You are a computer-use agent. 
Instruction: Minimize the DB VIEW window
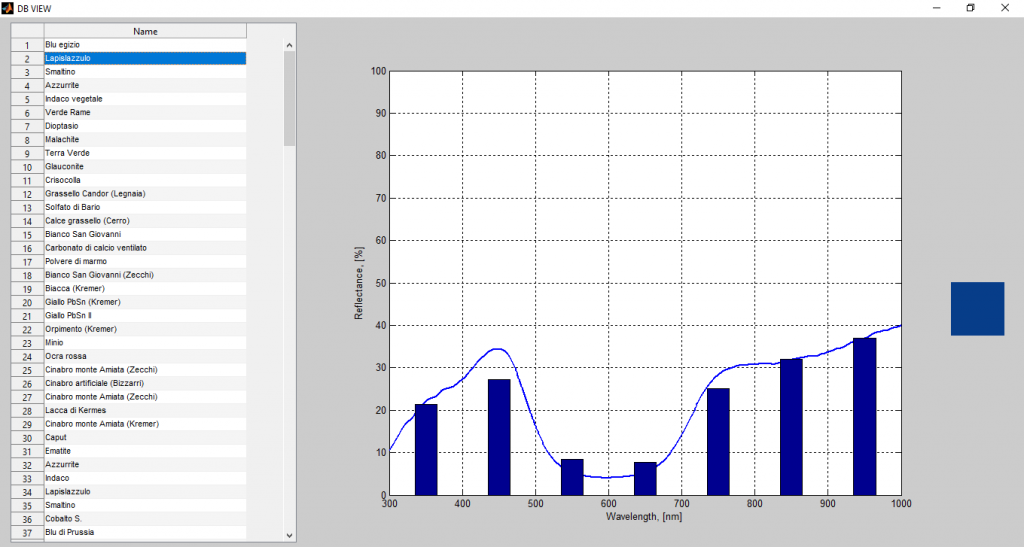pos(936,8)
